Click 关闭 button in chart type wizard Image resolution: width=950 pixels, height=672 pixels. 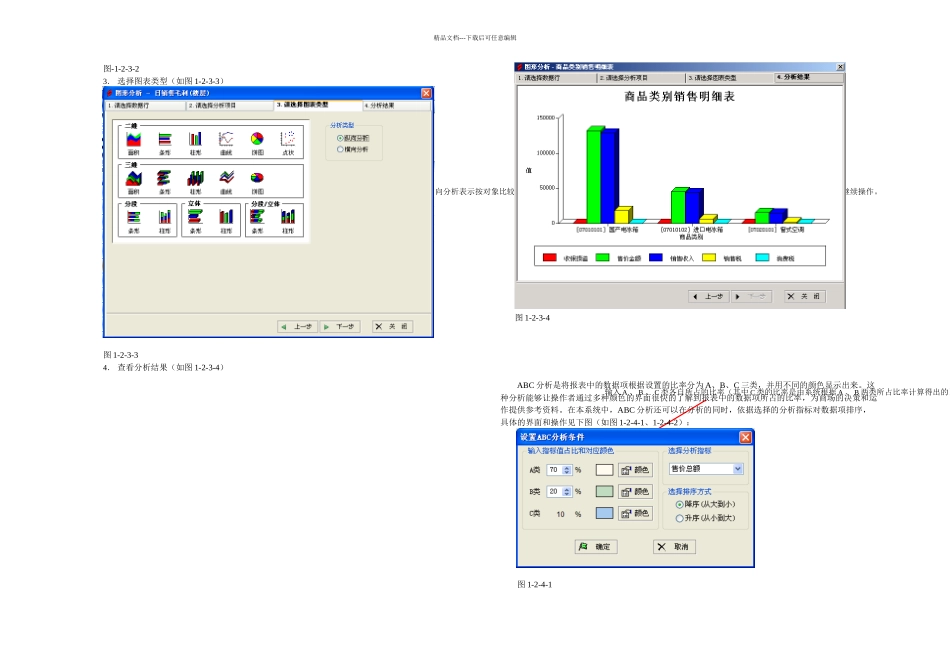tap(392, 327)
